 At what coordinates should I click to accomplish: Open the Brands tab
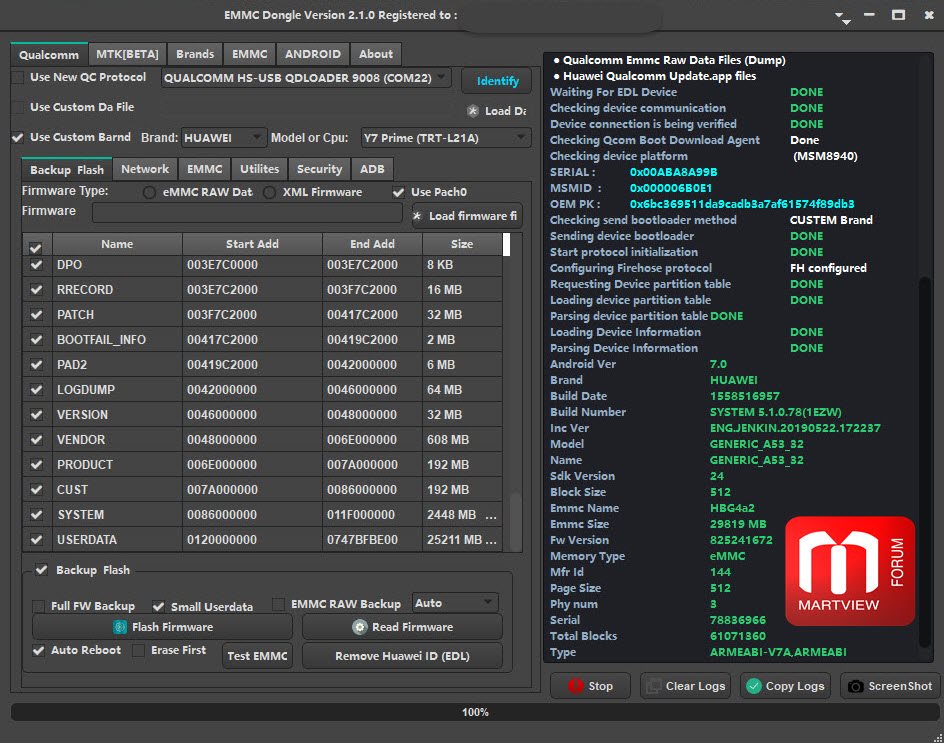[x=195, y=54]
